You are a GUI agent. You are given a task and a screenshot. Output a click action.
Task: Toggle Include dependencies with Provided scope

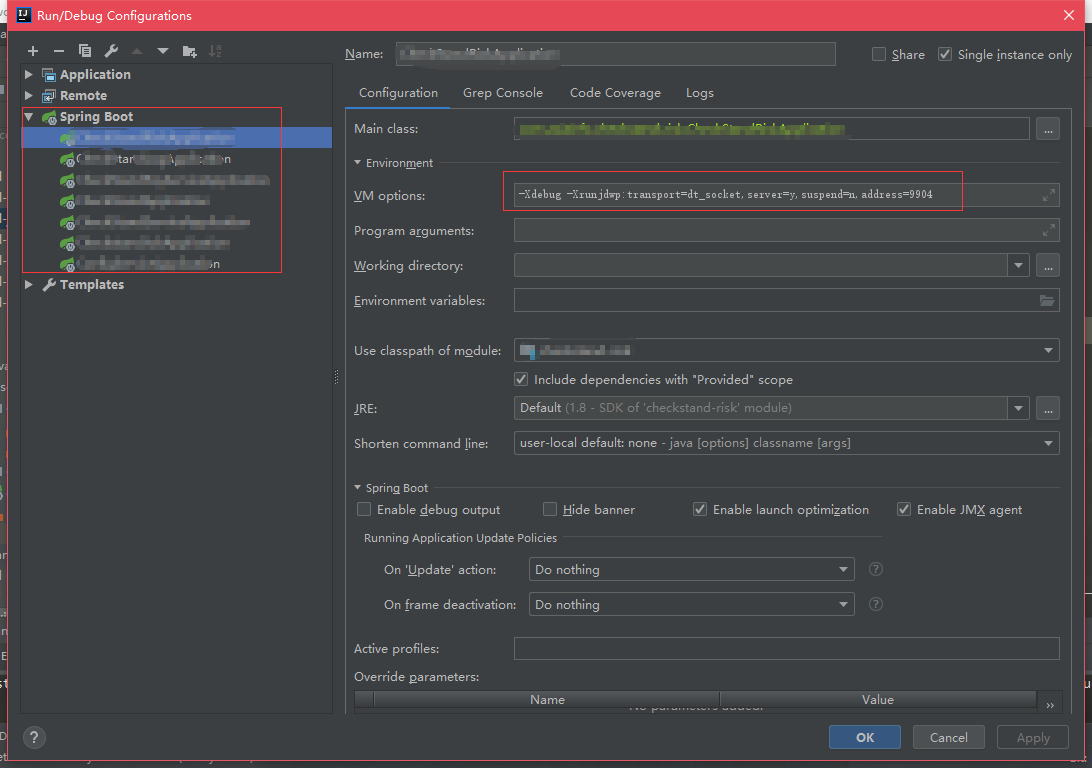tap(521, 379)
